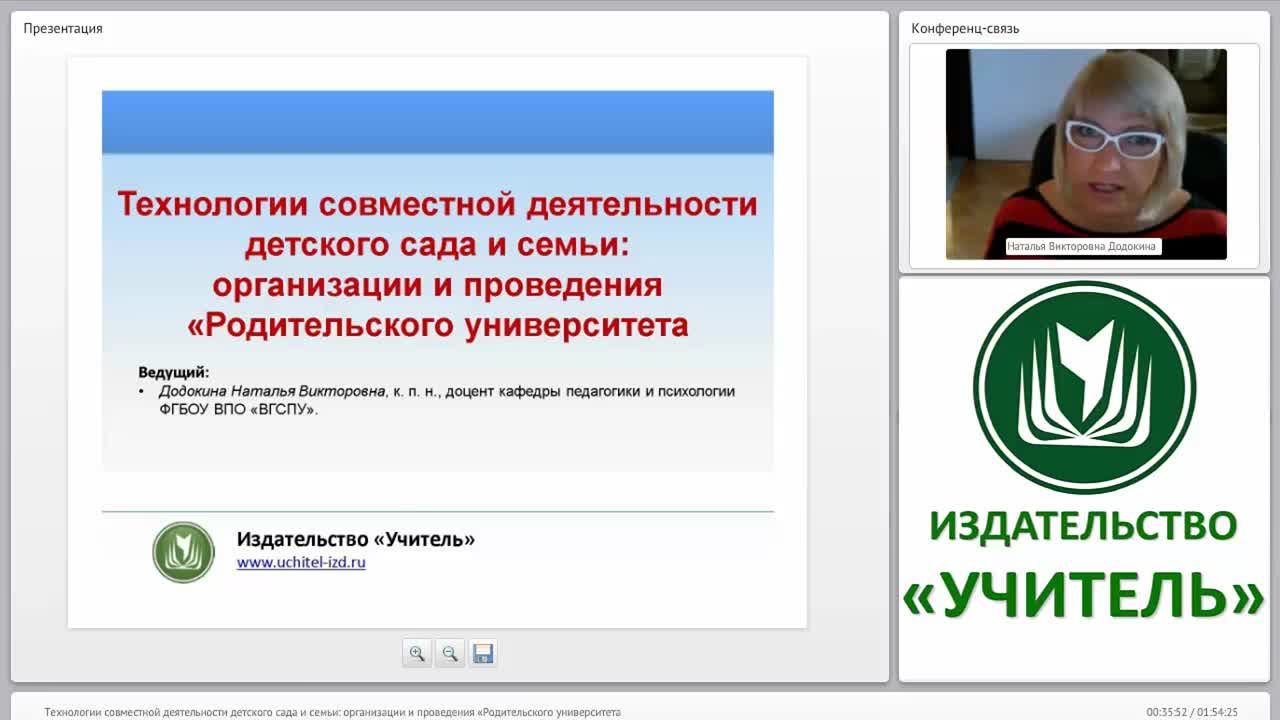
Task: Select the «Презентация» panel title
Action: [x=63, y=28]
